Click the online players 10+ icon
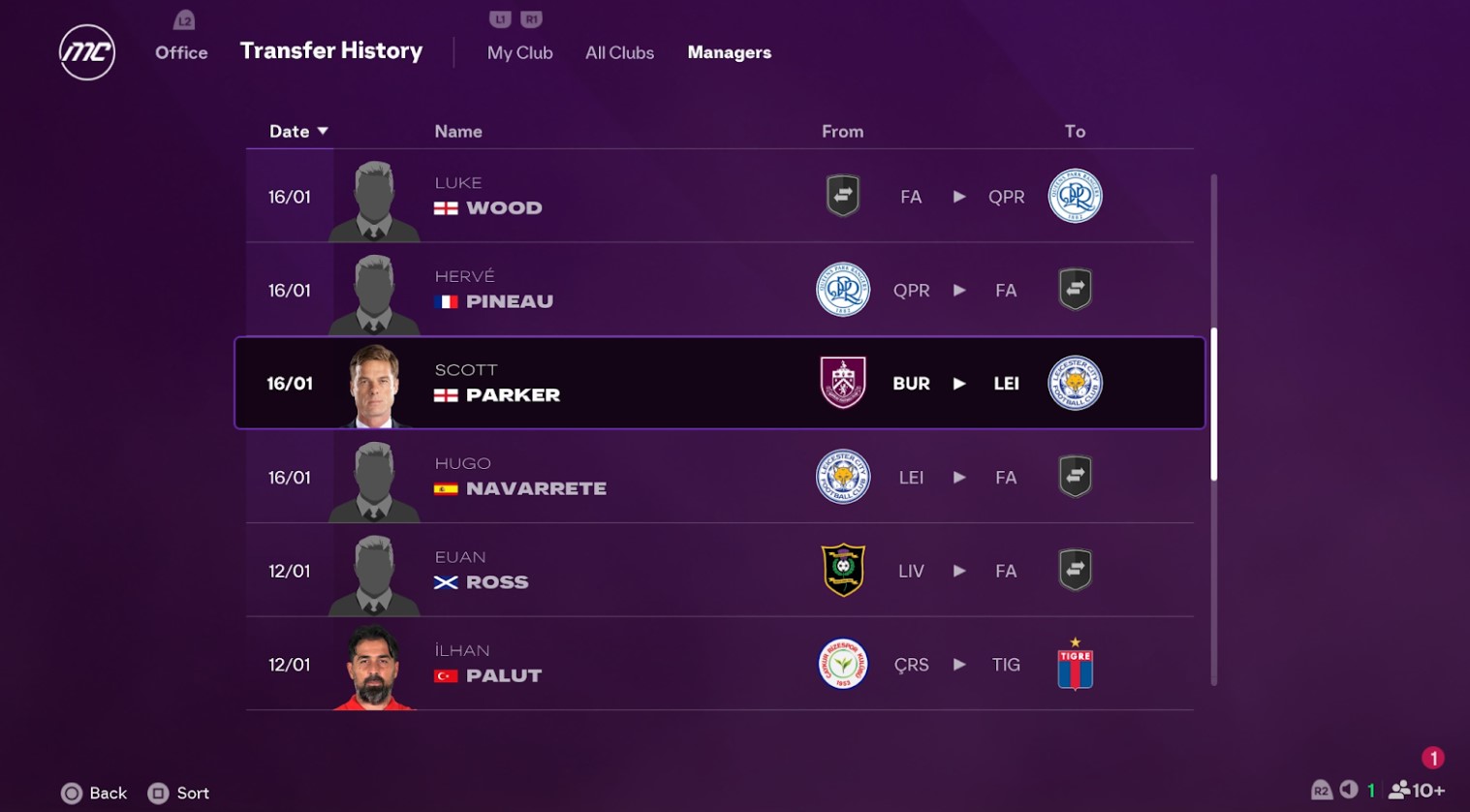Screen dimensions: 1470x812 pos(1416,791)
